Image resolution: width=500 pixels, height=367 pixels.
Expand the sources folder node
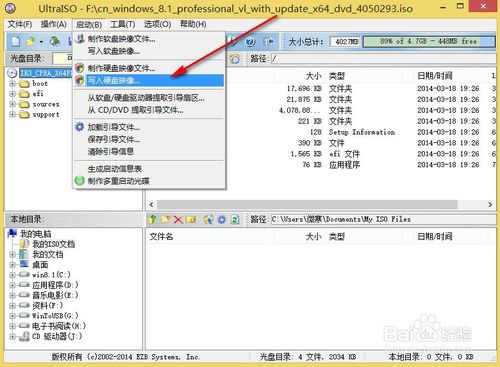pyautogui.click(x=12, y=104)
